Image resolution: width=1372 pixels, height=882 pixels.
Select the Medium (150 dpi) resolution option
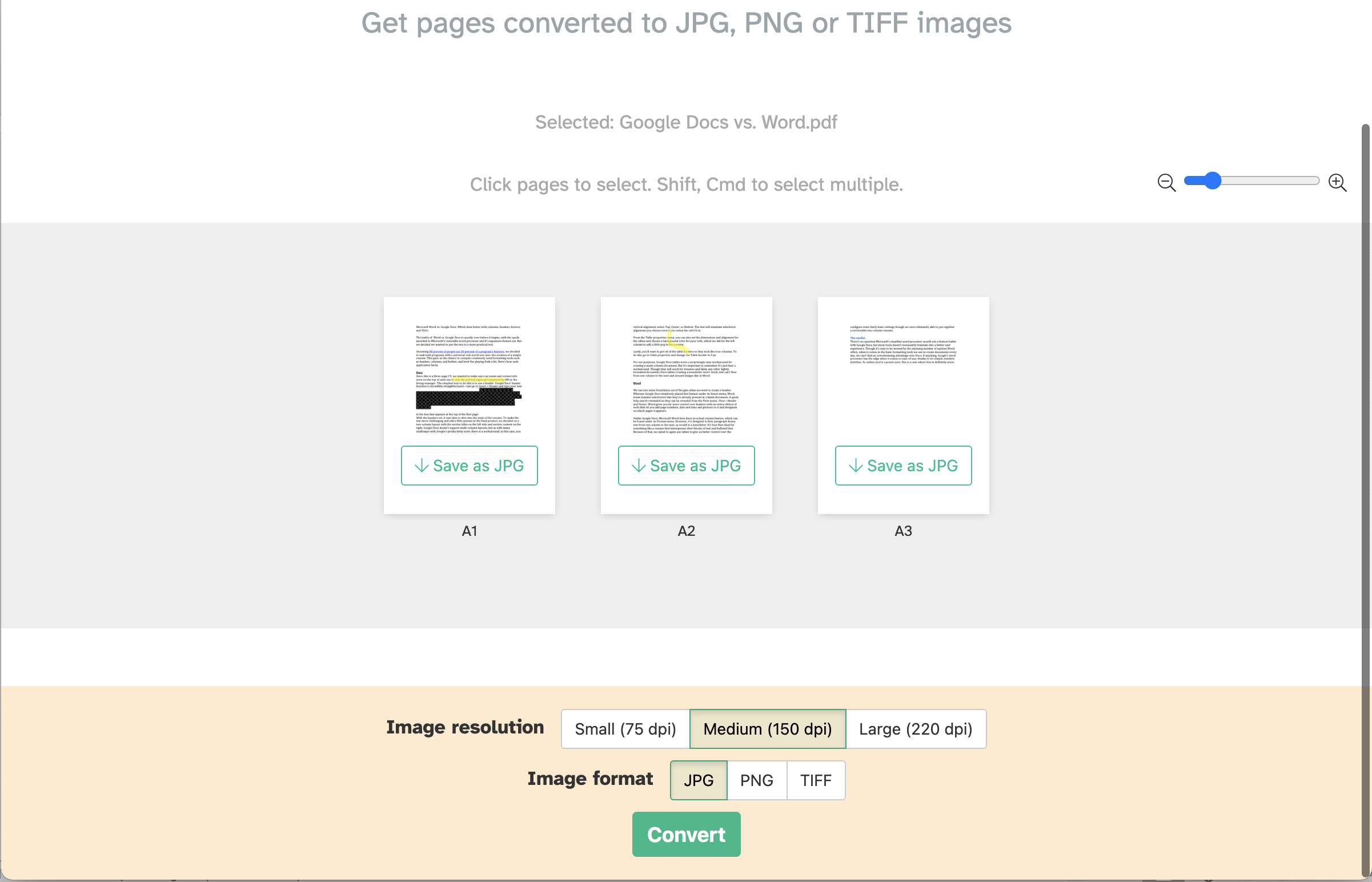[x=767, y=728]
